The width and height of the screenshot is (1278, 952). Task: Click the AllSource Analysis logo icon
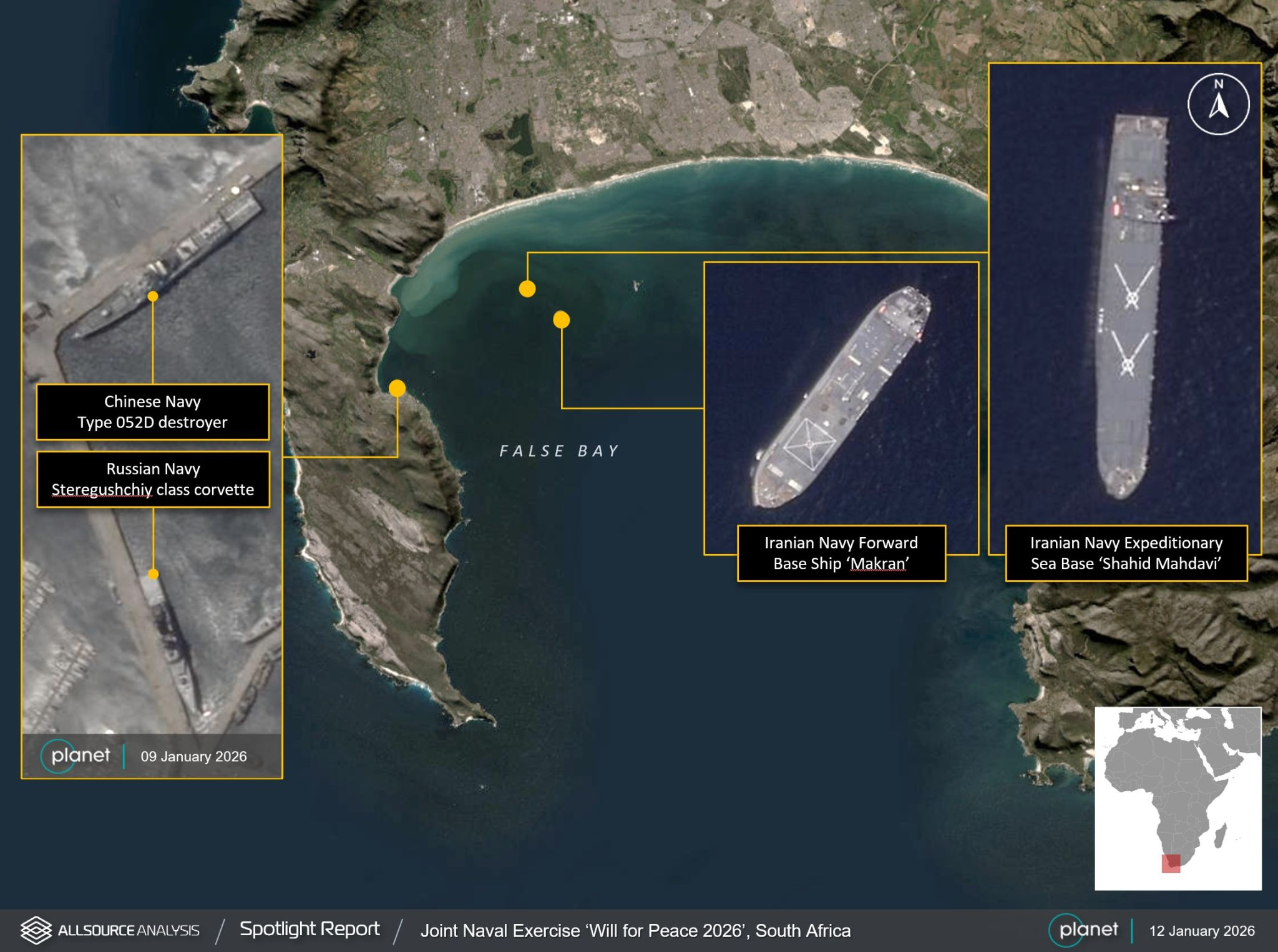36,930
